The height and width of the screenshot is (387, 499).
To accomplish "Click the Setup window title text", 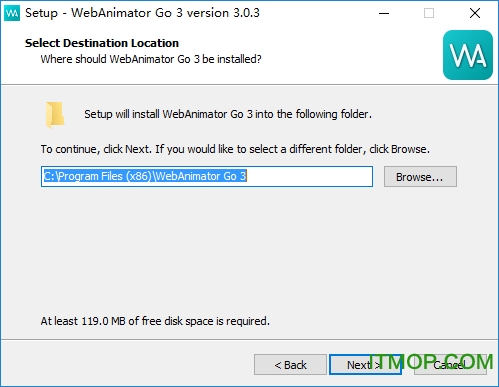I will 142,13.
